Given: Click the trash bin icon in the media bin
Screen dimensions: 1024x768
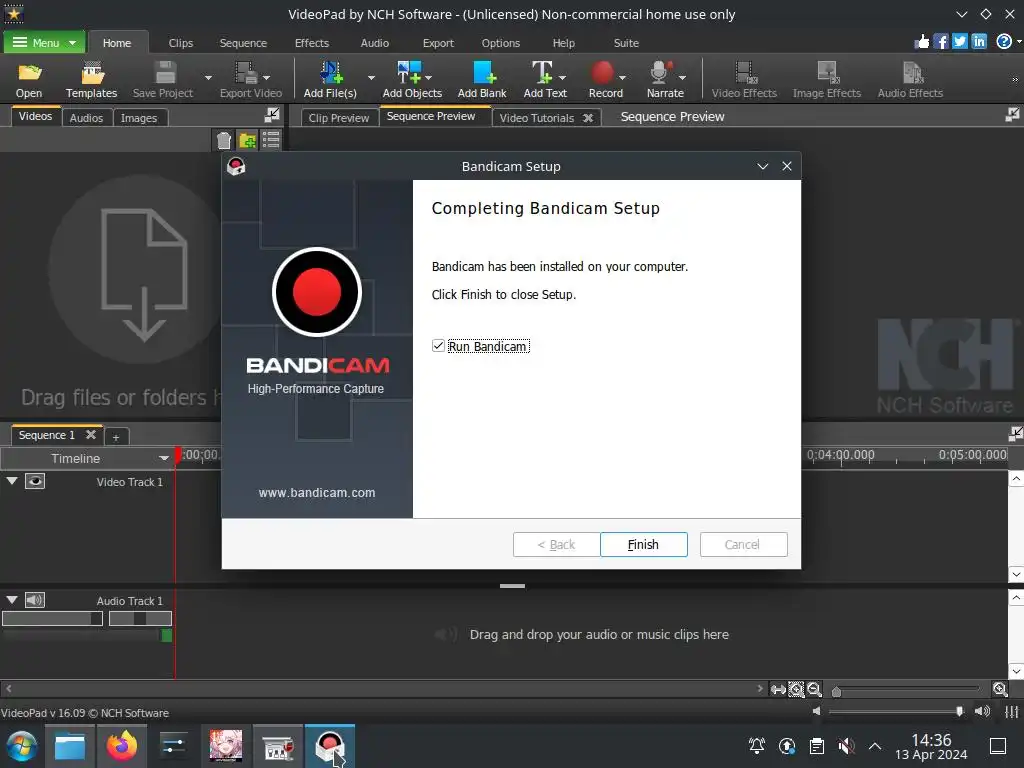Looking at the screenshot, I should [x=223, y=140].
